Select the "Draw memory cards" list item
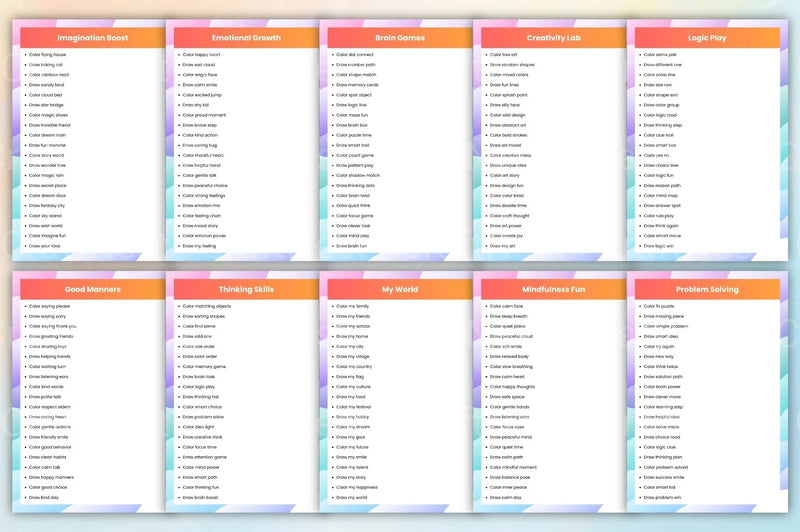Viewport: 800px width, 532px height. (x=357, y=85)
